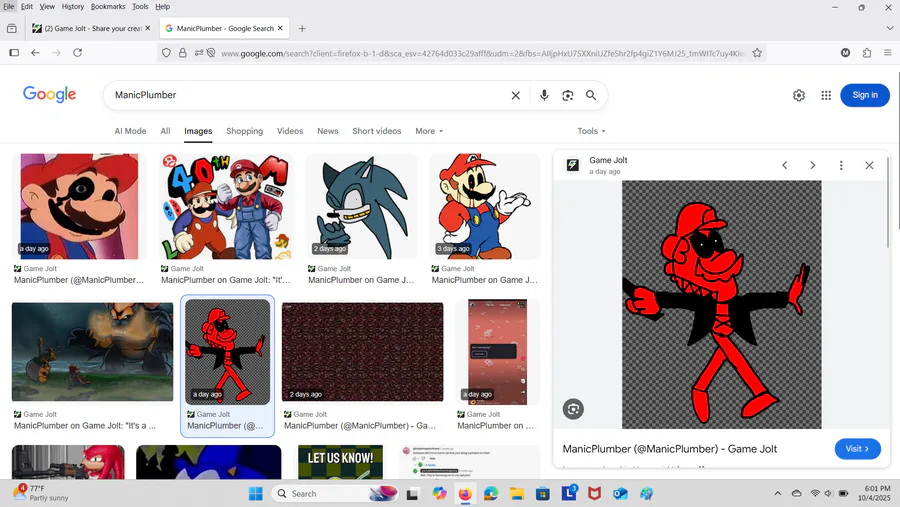Show hidden system tray icons
This screenshot has width=900, height=507.
[x=778, y=493]
